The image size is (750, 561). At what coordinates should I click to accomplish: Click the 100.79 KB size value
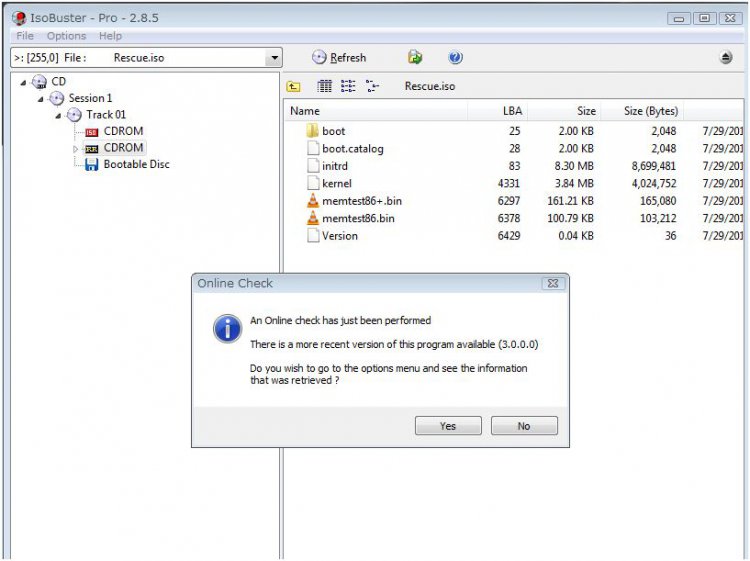pyautogui.click(x=571, y=218)
